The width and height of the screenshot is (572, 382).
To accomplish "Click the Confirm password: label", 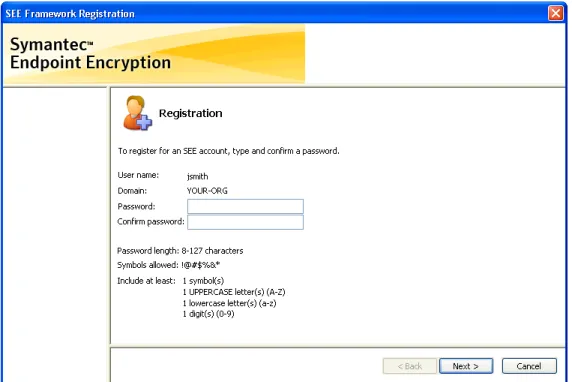I will tap(151, 222).
